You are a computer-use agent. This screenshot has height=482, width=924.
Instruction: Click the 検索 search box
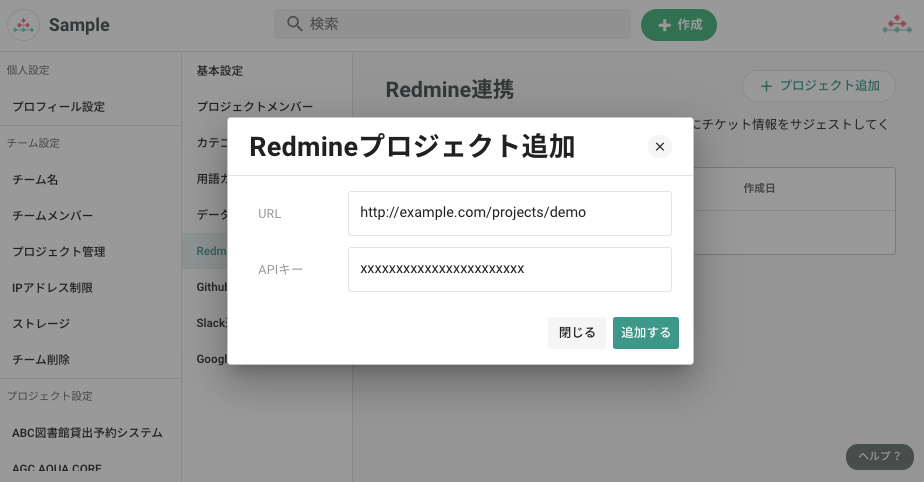(453, 24)
